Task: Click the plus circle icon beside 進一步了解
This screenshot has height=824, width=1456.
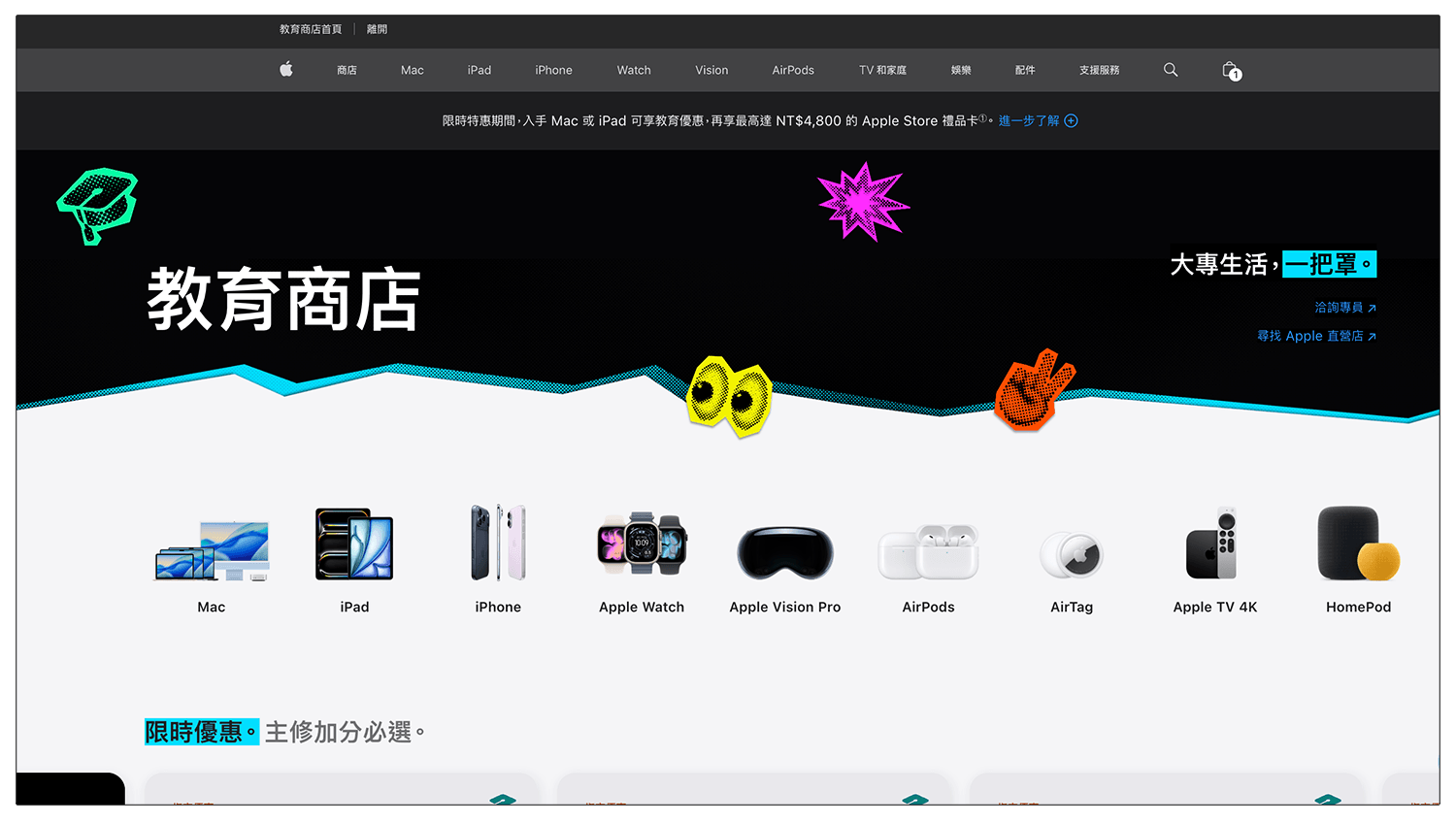Action: (1071, 121)
